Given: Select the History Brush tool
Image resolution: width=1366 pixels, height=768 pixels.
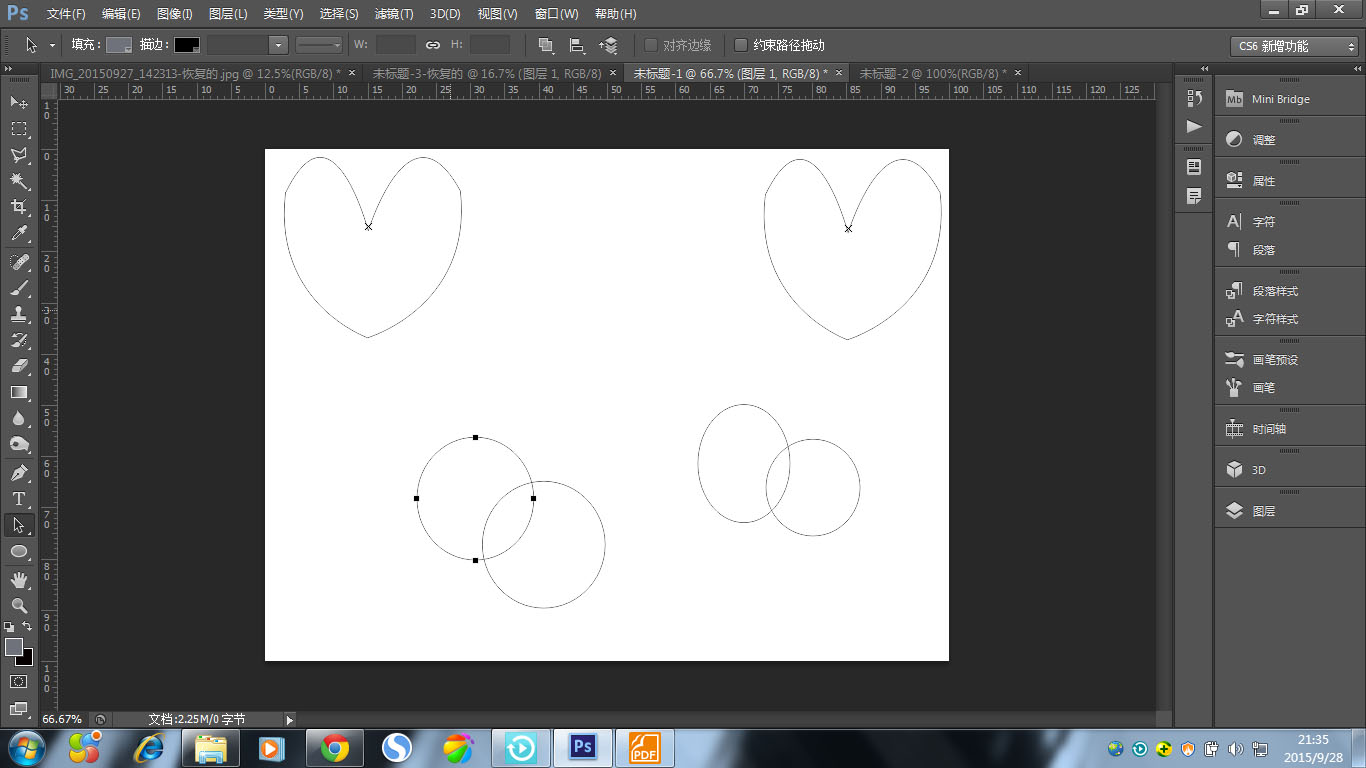Looking at the screenshot, I should pyautogui.click(x=19, y=340).
